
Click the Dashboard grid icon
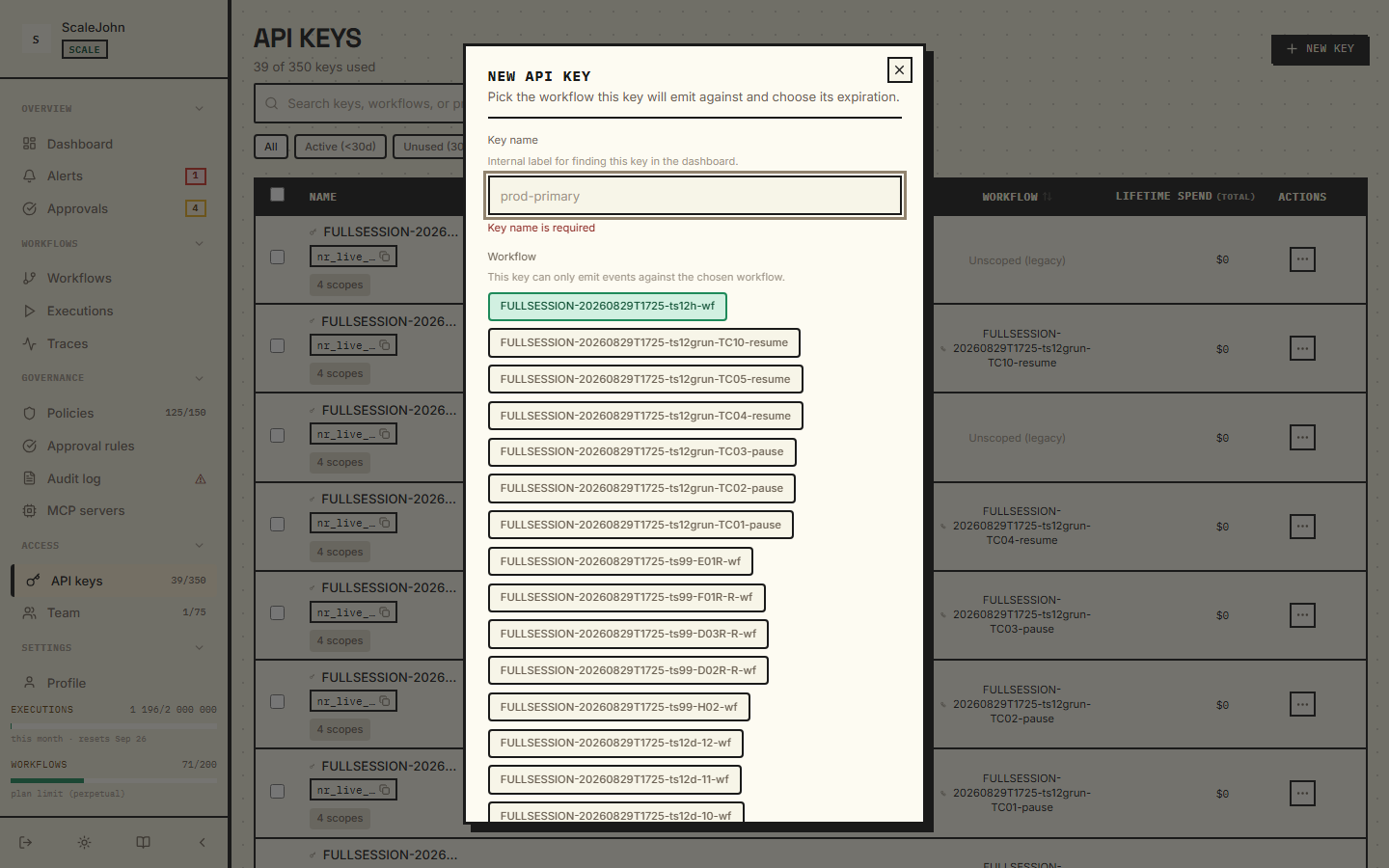pyautogui.click(x=29, y=144)
